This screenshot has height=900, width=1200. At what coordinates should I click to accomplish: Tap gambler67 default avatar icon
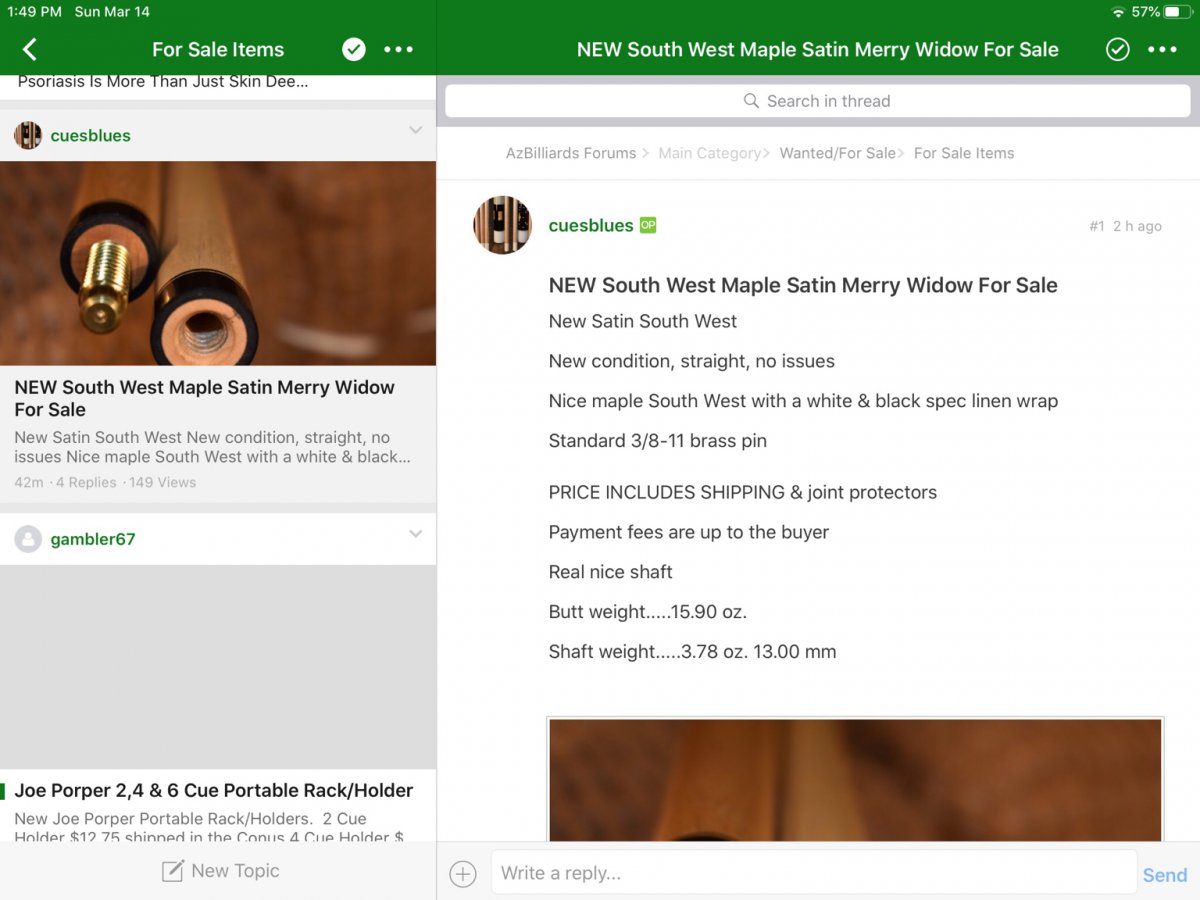coord(28,539)
